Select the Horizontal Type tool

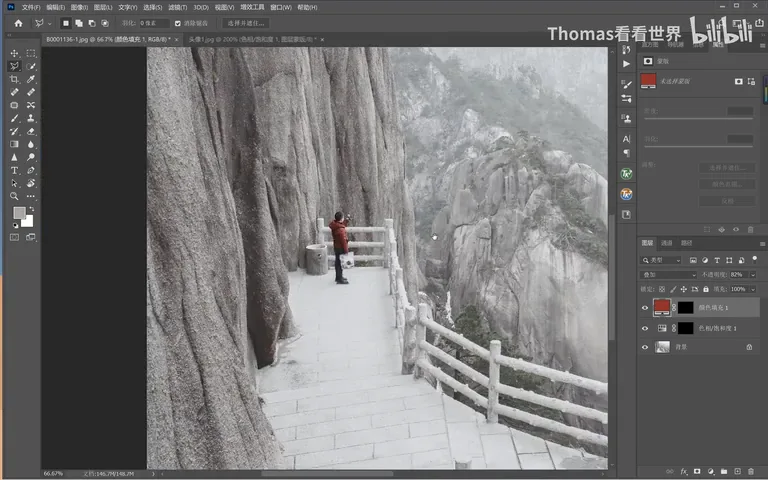(14, 170)
